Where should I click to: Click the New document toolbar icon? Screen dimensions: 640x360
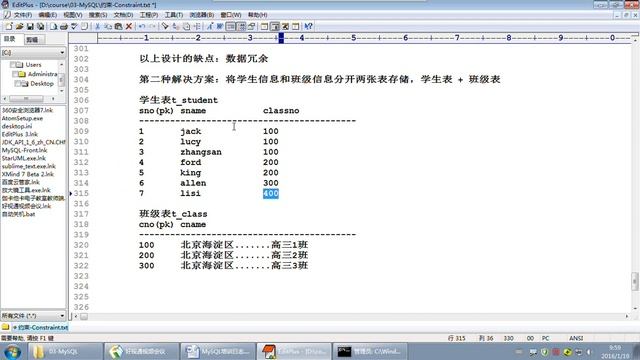9,27
